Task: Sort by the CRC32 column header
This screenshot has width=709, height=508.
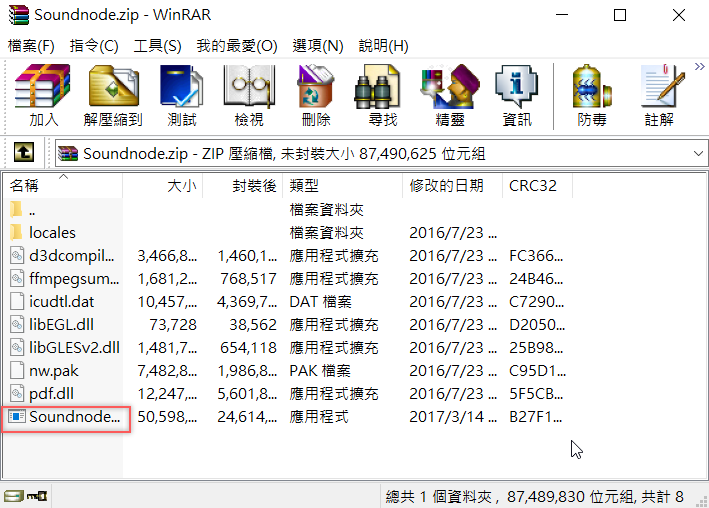Action: pos(537,185)
